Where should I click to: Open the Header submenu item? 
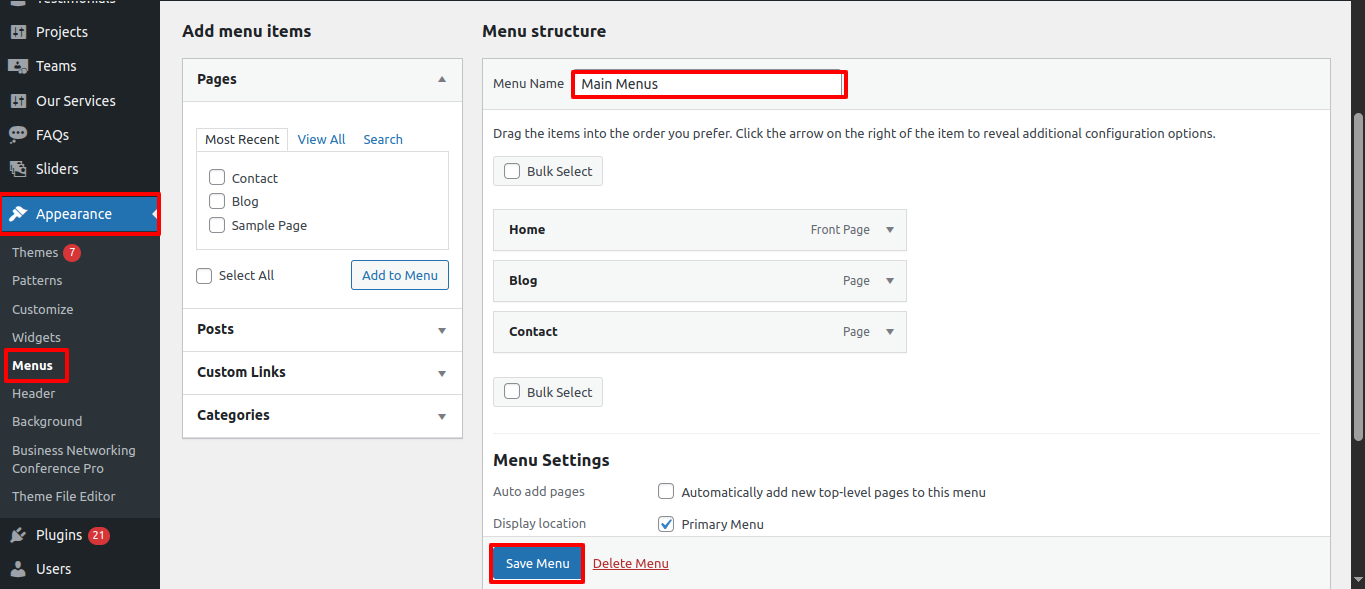coord(33,393)
